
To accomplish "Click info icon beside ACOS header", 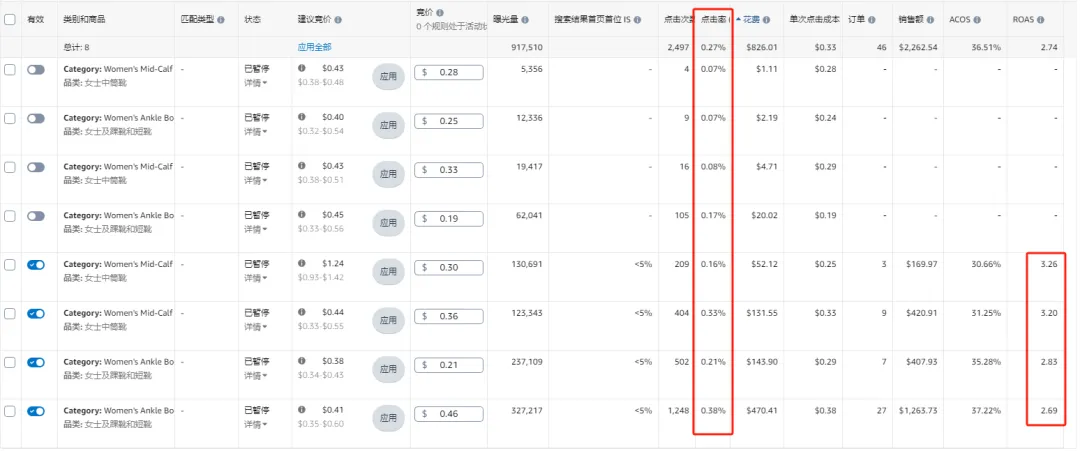I will click(977, 20).
